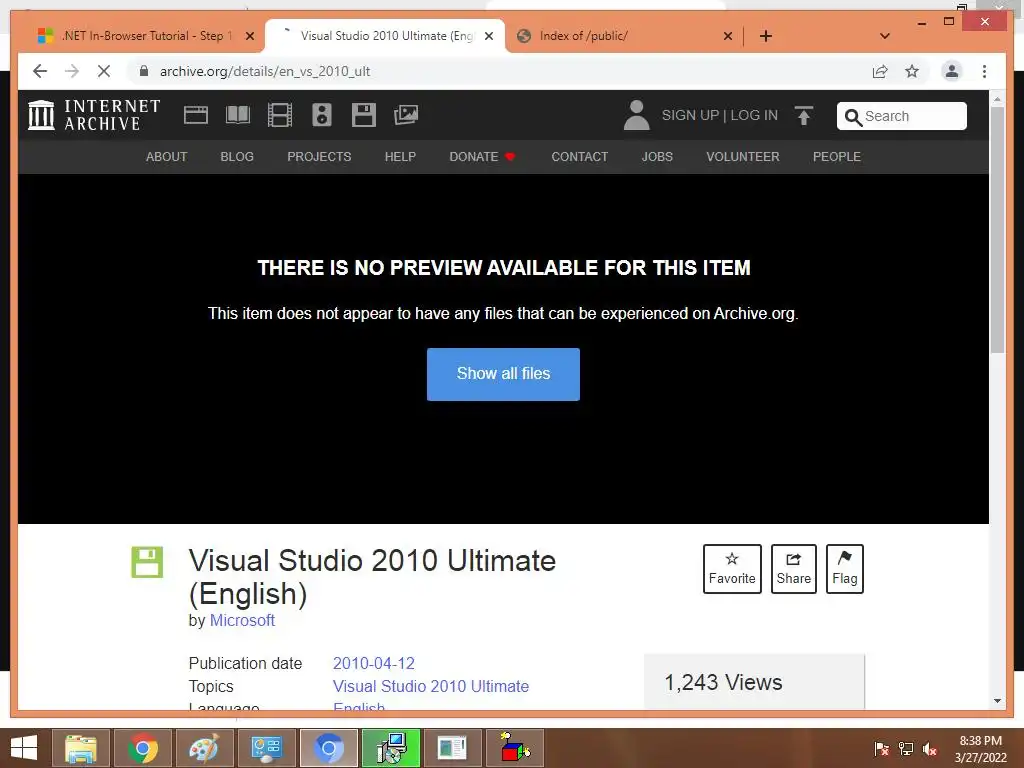Bookmark this tab with the star

(912, 71)
